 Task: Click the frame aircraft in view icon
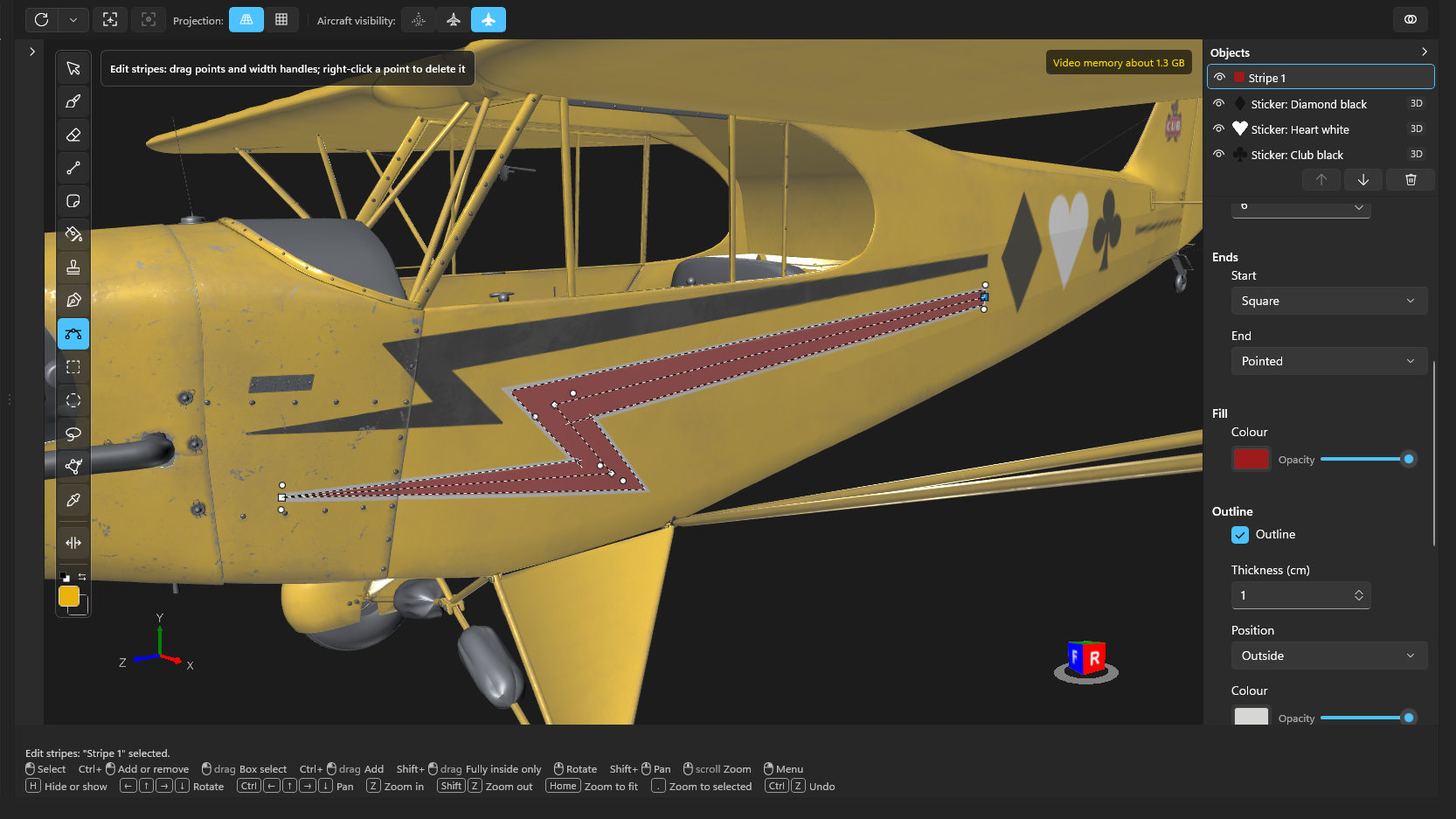[110, 19]
